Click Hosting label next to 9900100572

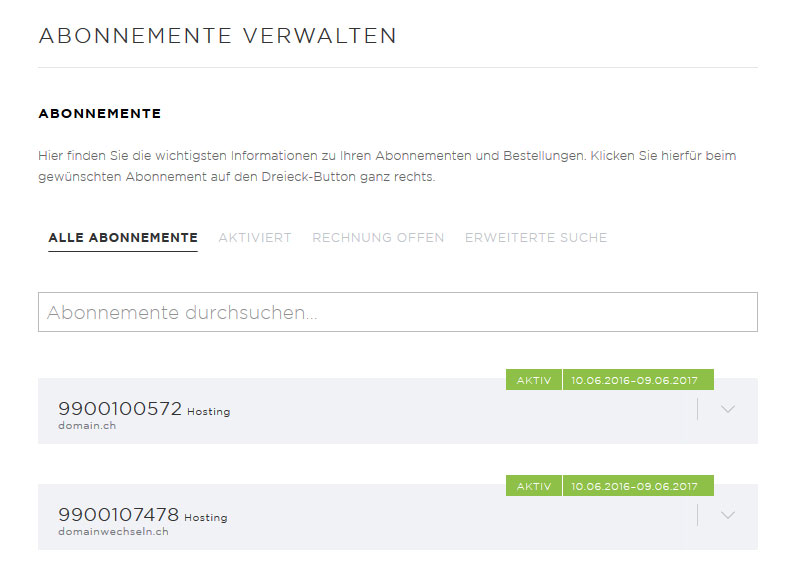click(x=209, y=412)
